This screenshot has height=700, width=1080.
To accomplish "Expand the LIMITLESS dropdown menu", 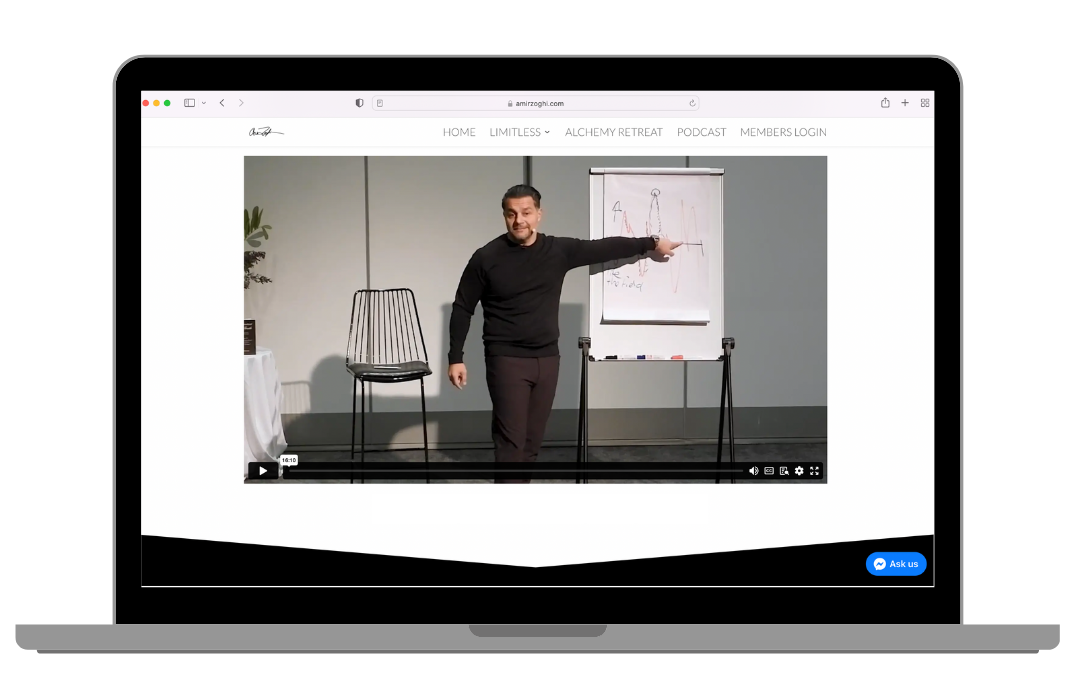I will tap(519, 132).
